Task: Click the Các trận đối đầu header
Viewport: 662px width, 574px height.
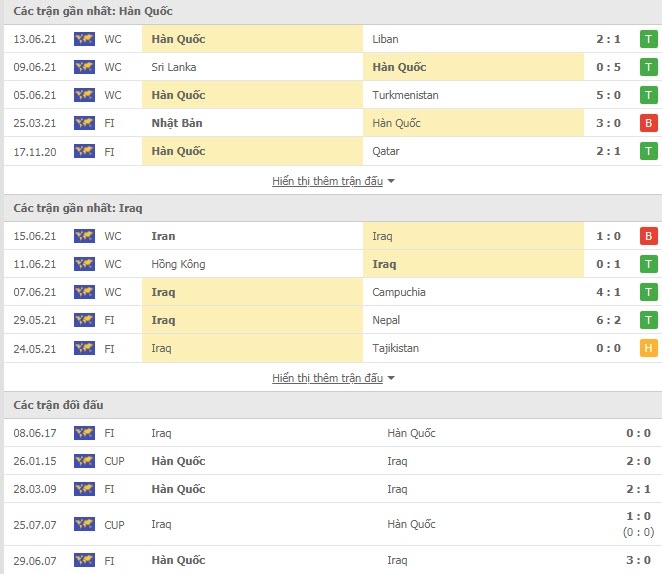Action: click(58, 405)
